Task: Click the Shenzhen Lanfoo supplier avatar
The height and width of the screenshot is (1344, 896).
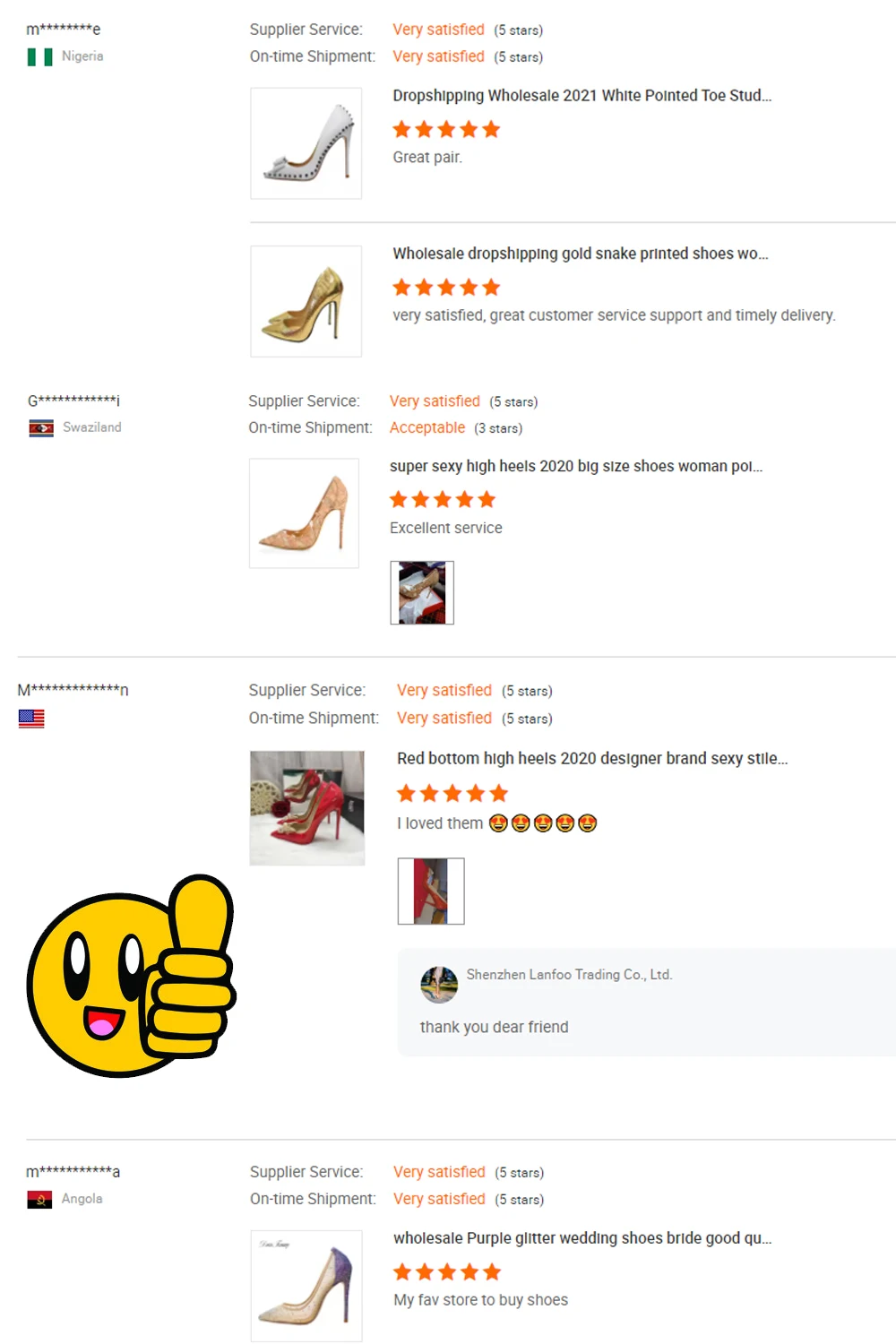Action: pyautogui.click(x=439, y=985)
